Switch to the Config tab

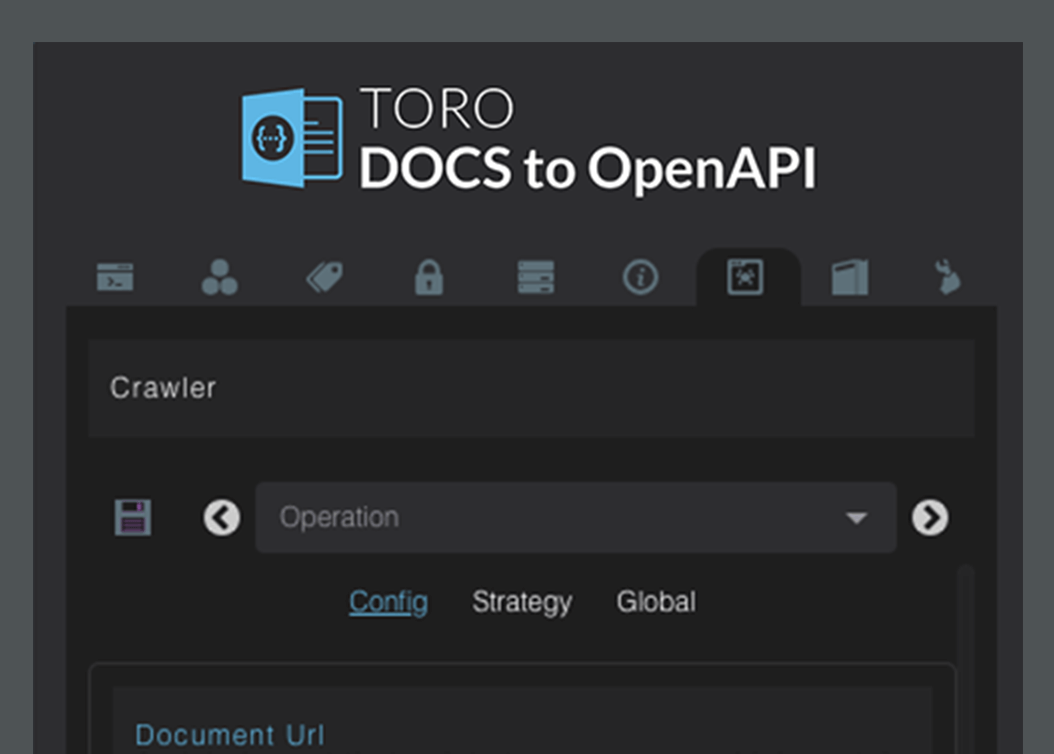[389, 602]
